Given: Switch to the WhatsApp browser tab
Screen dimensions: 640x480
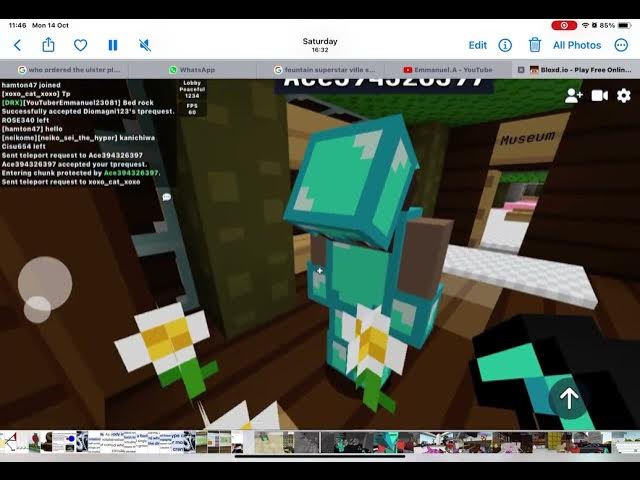Looking at the screenshot, I should click(x=198, y=70).
